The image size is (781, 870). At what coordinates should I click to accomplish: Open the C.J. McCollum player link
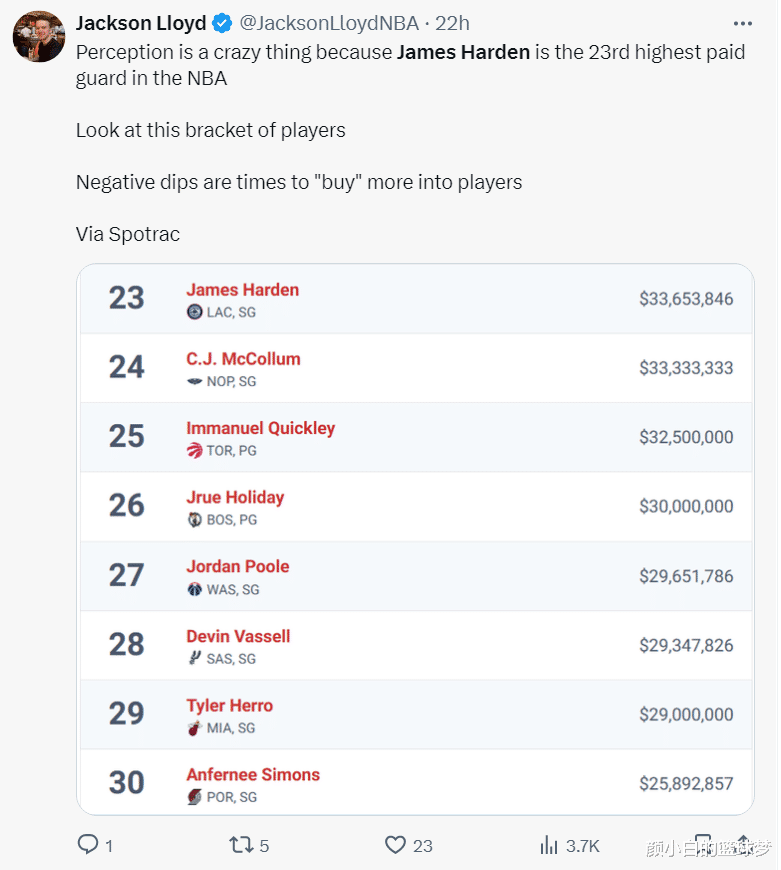click(243, 359)
